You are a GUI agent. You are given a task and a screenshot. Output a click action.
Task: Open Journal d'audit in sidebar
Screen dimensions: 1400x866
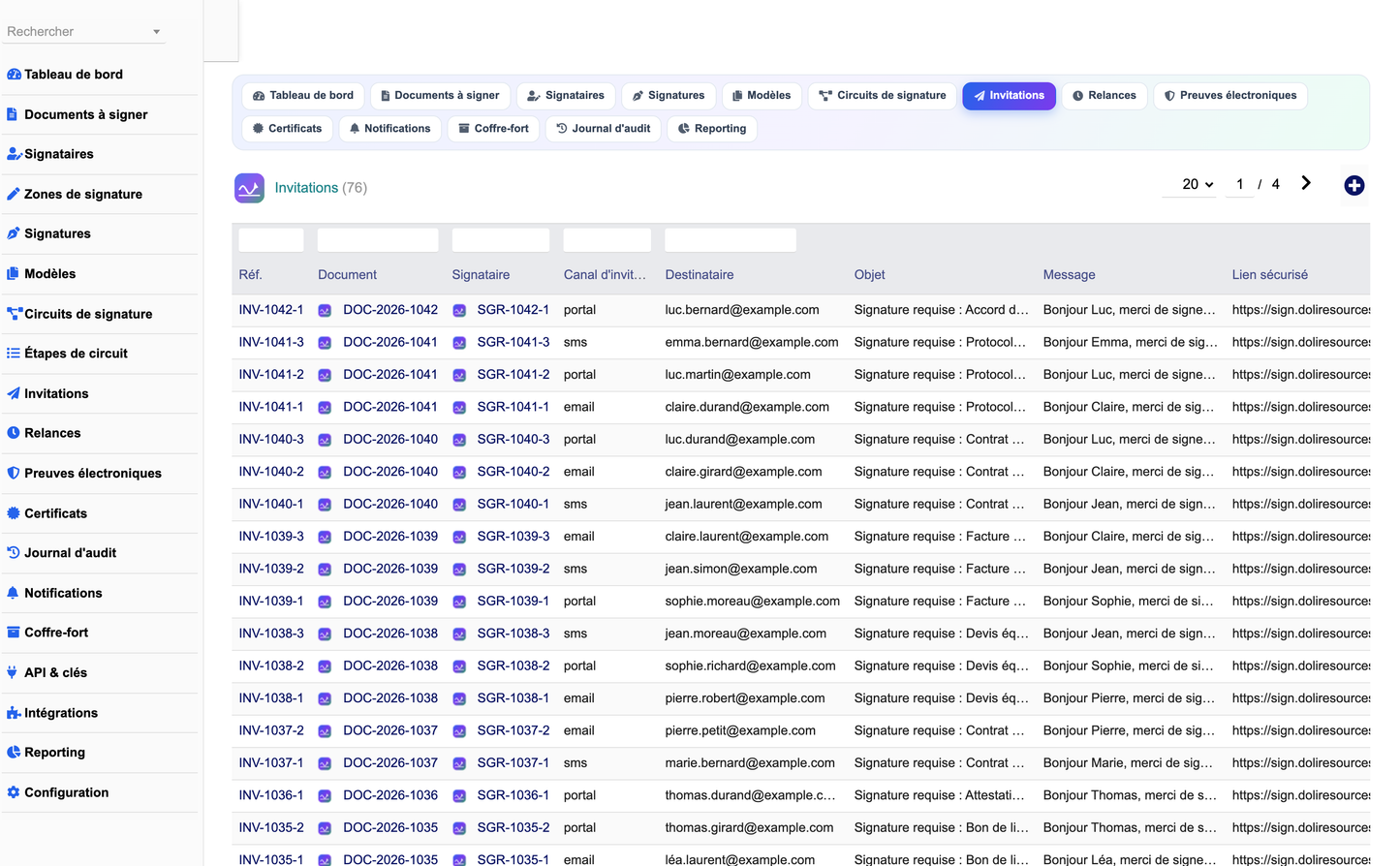point(70,553)
